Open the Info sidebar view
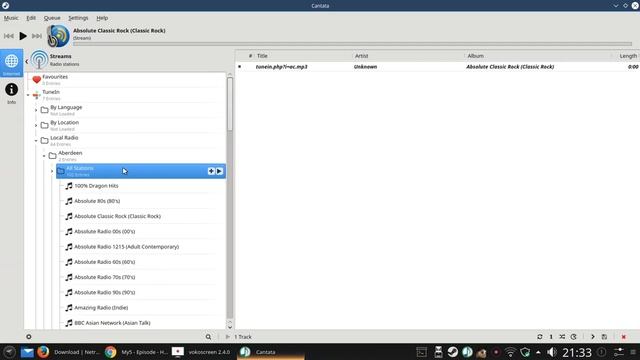 (x=11, y=93)
